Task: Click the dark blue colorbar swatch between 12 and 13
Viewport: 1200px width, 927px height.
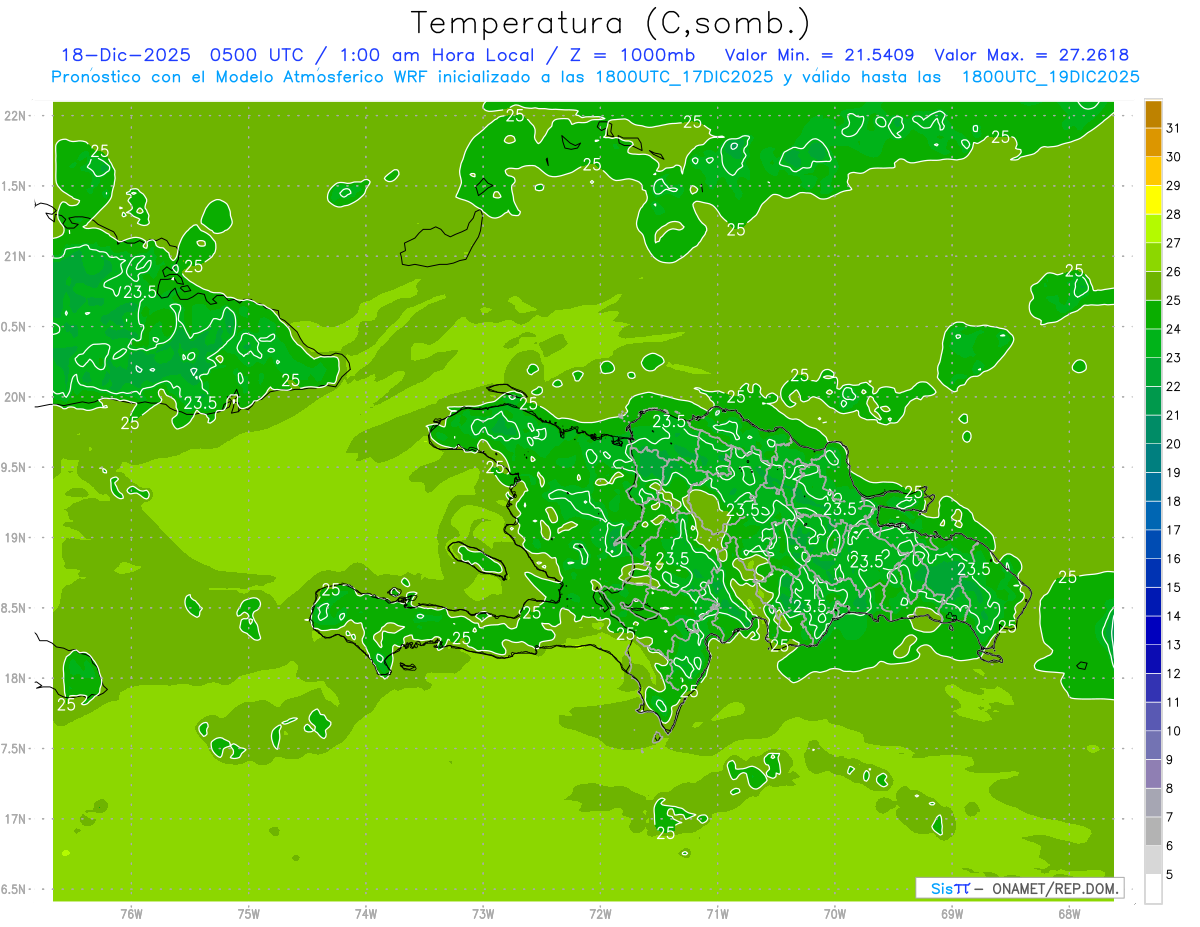Action: pyautogui.click(x=1153, y=660)
